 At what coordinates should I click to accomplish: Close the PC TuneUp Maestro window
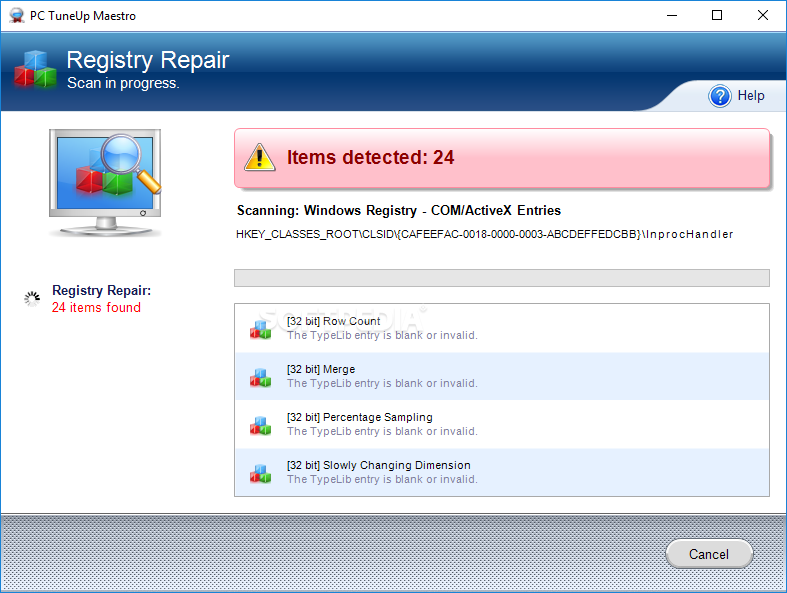(763, 16)
